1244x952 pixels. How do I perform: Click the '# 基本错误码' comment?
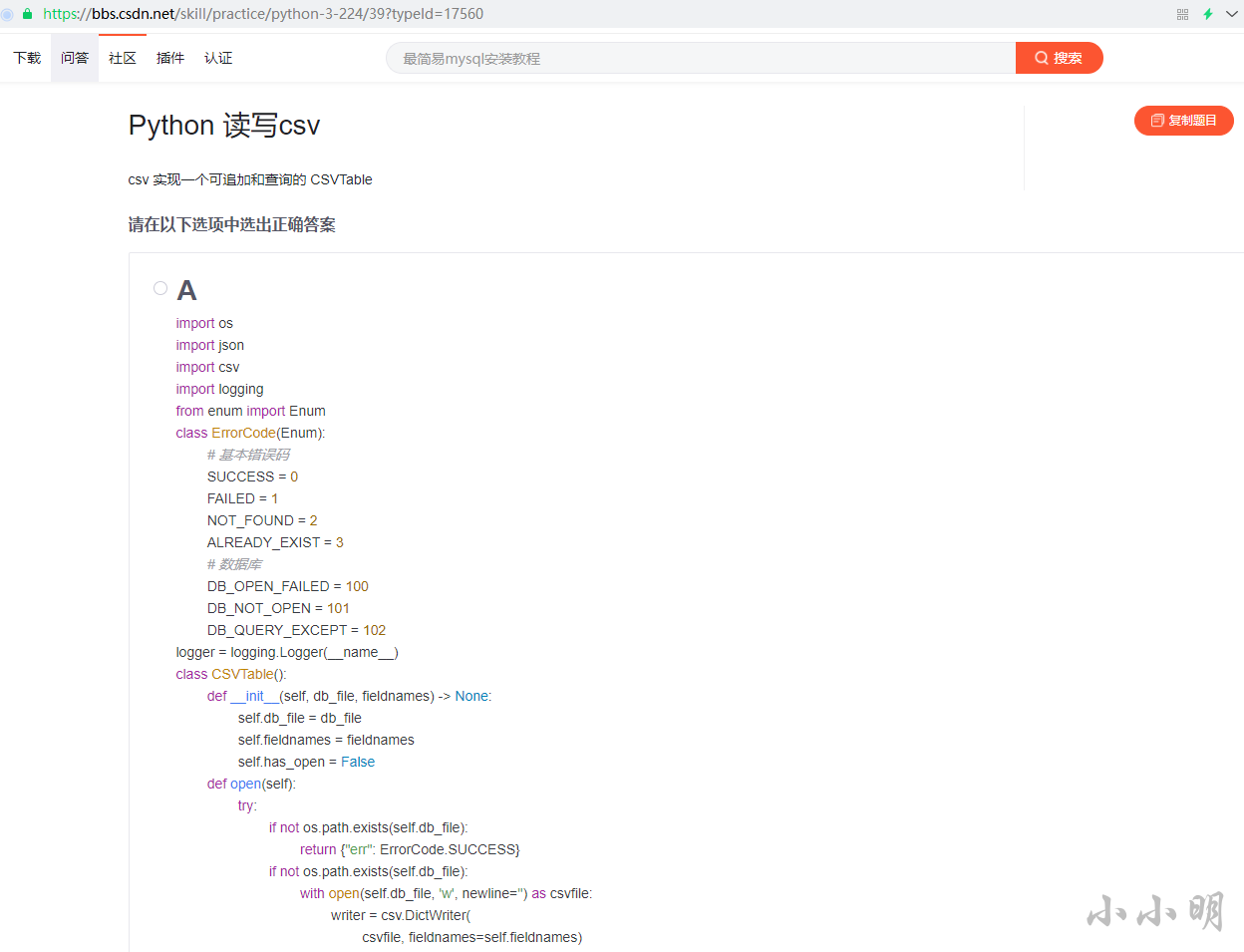click(x=248, y=455)
